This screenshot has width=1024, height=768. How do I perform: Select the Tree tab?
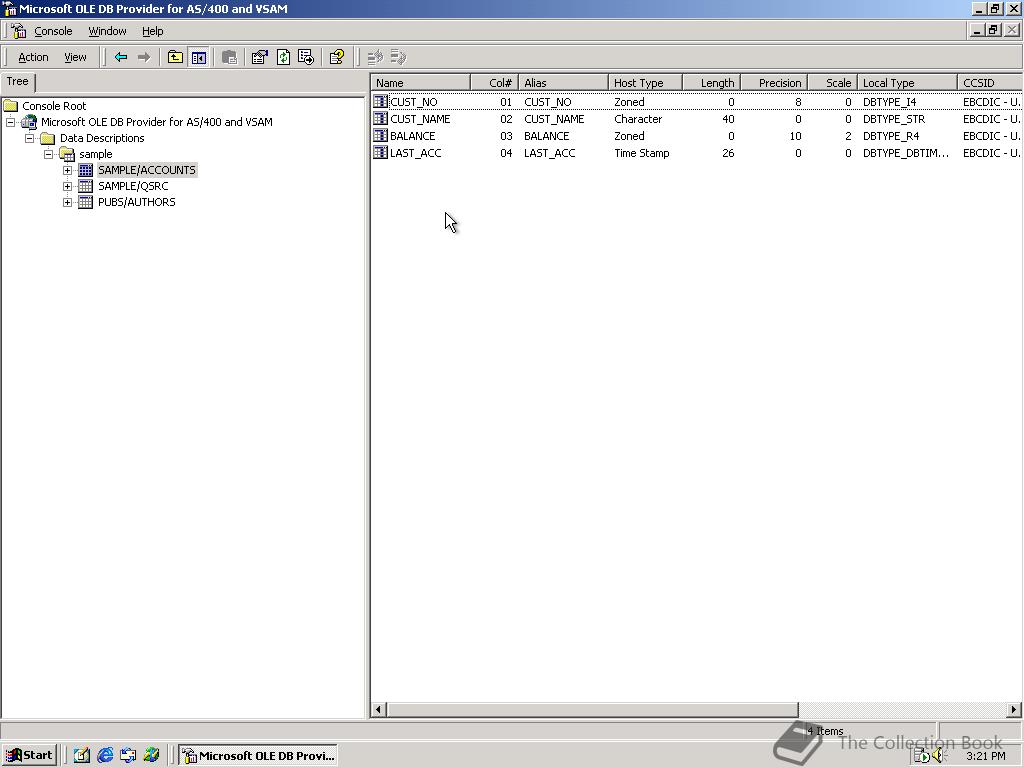point(18,82)
